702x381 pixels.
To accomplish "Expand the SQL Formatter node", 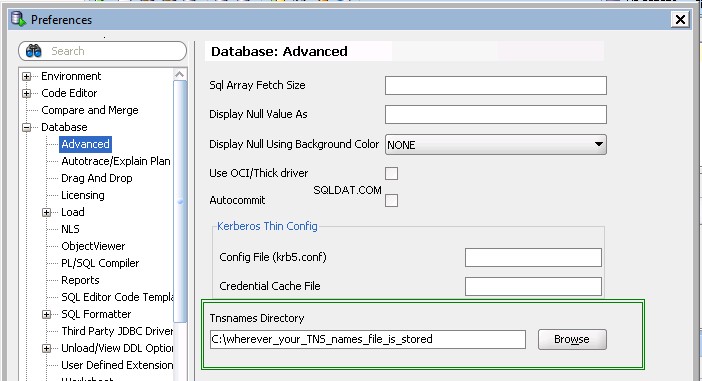I will tap(47, 315).
